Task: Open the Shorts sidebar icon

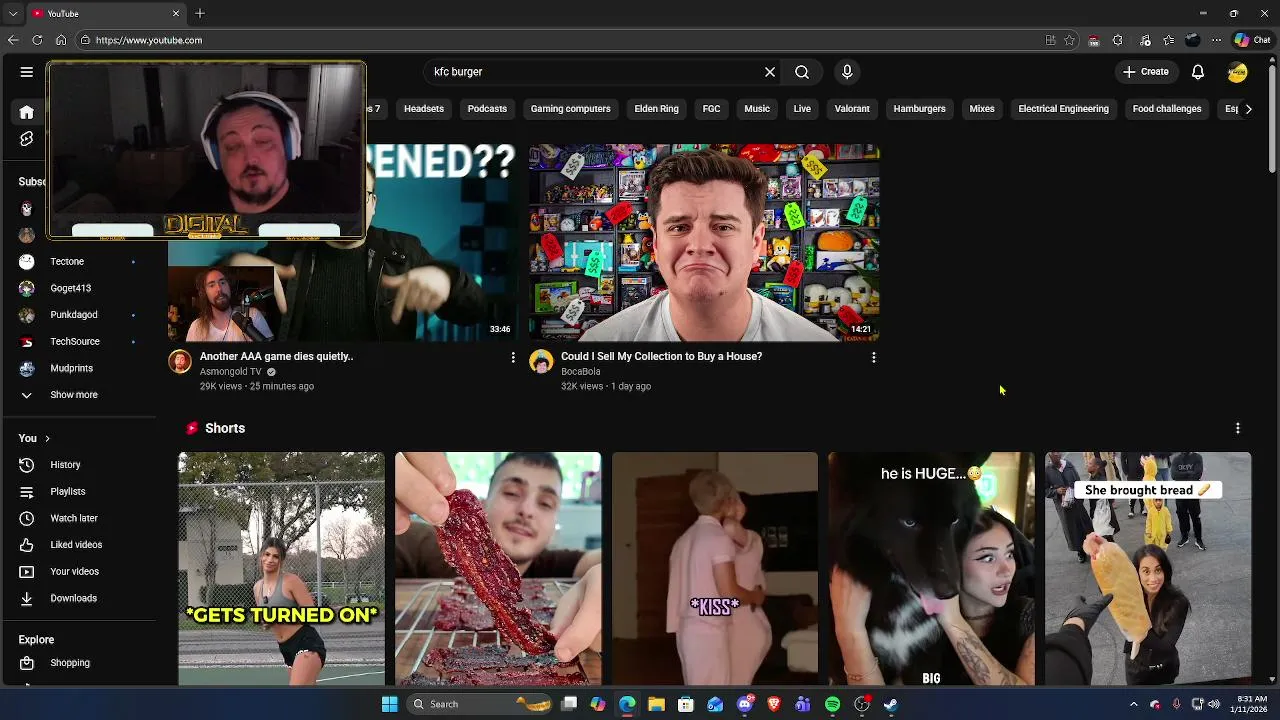Action: coord(27,139)
